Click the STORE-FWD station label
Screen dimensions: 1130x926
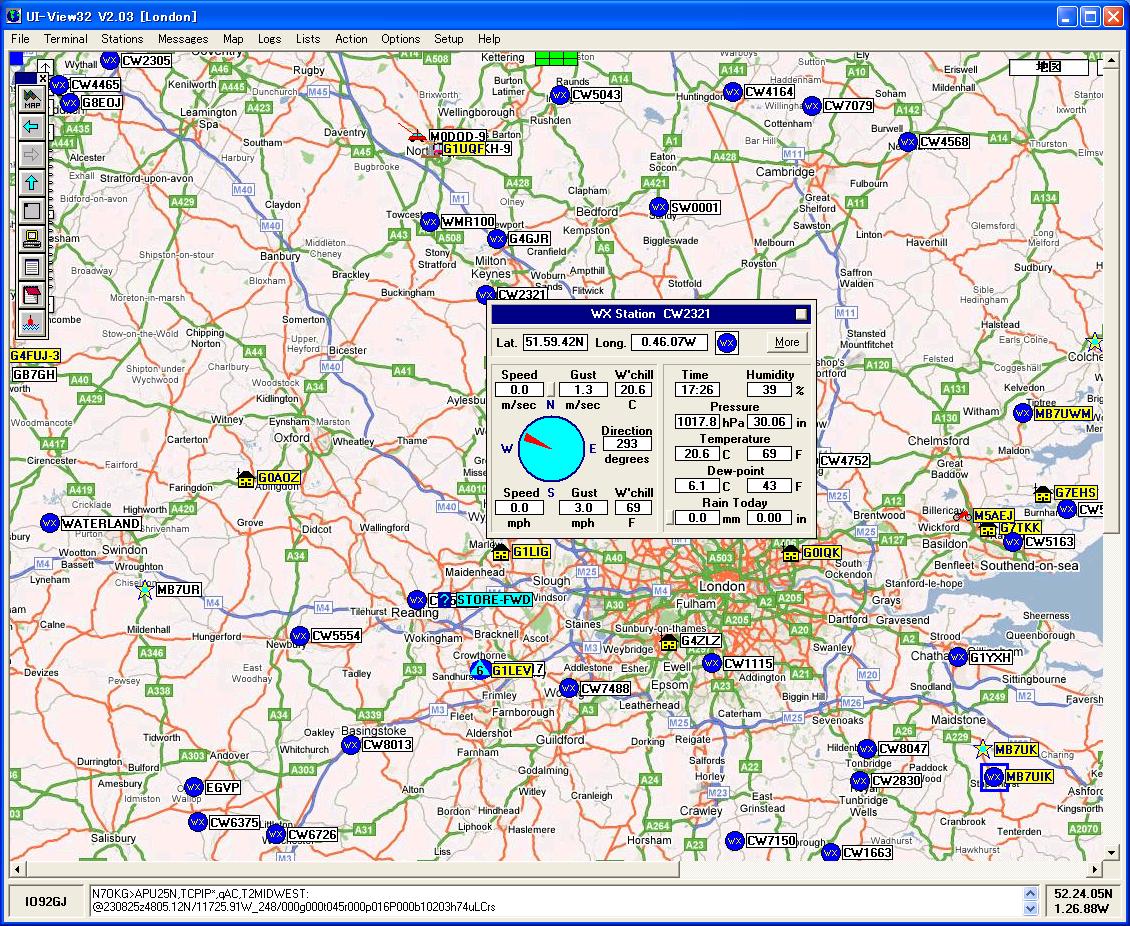click(494, 600)
